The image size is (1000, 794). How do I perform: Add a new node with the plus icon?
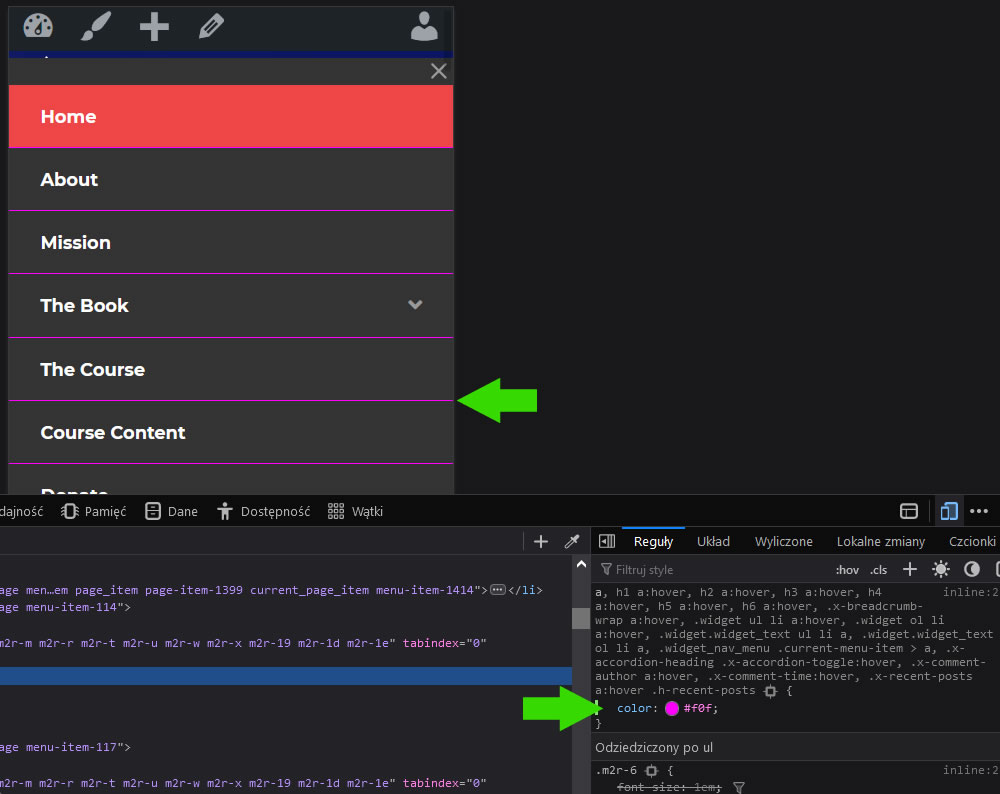[x=541, y=541]
